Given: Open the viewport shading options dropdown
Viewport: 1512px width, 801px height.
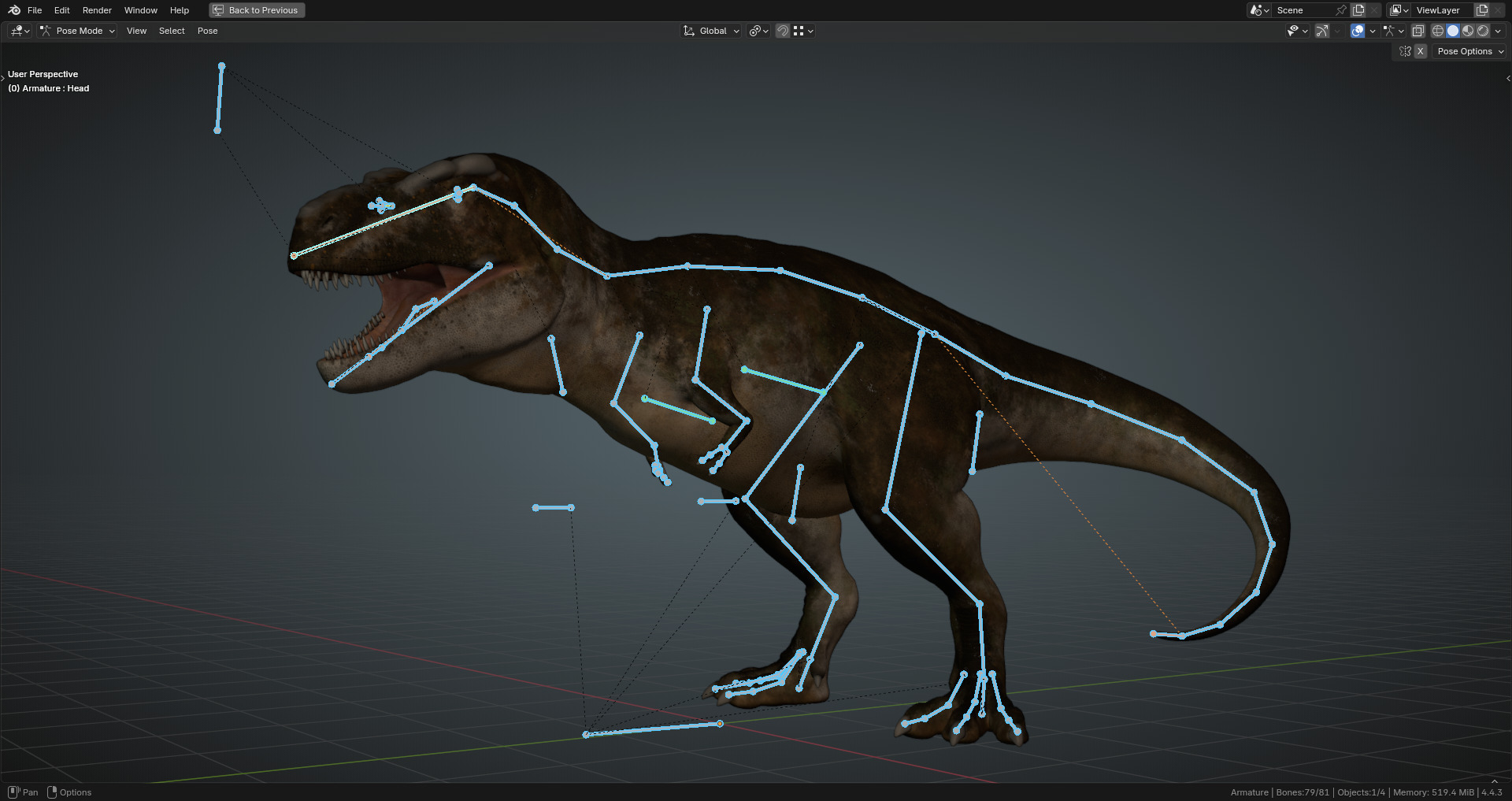Looking at the screenshot, I should click(x=1498, y=31).
